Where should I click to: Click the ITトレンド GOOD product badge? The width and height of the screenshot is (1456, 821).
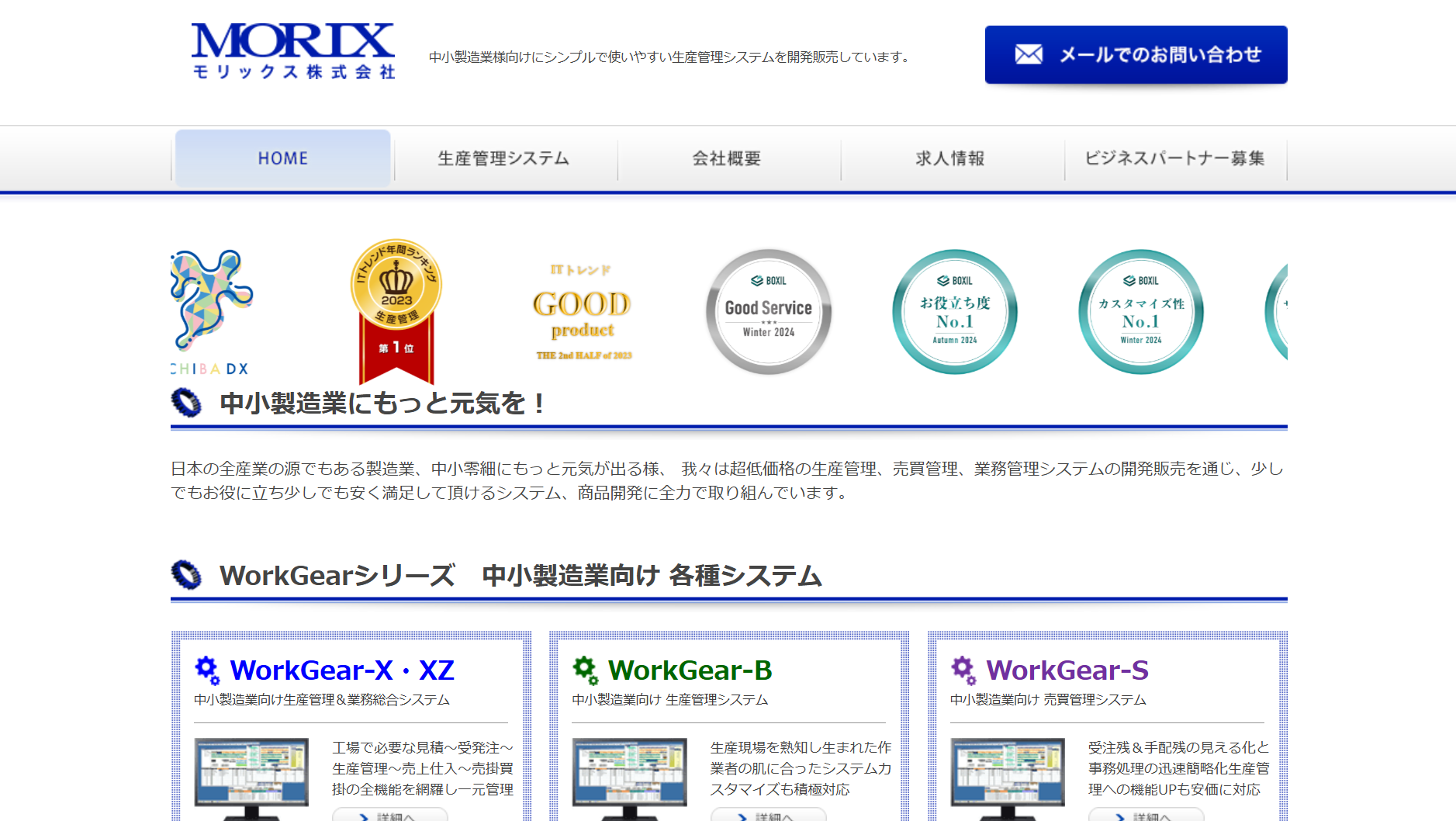583,312
